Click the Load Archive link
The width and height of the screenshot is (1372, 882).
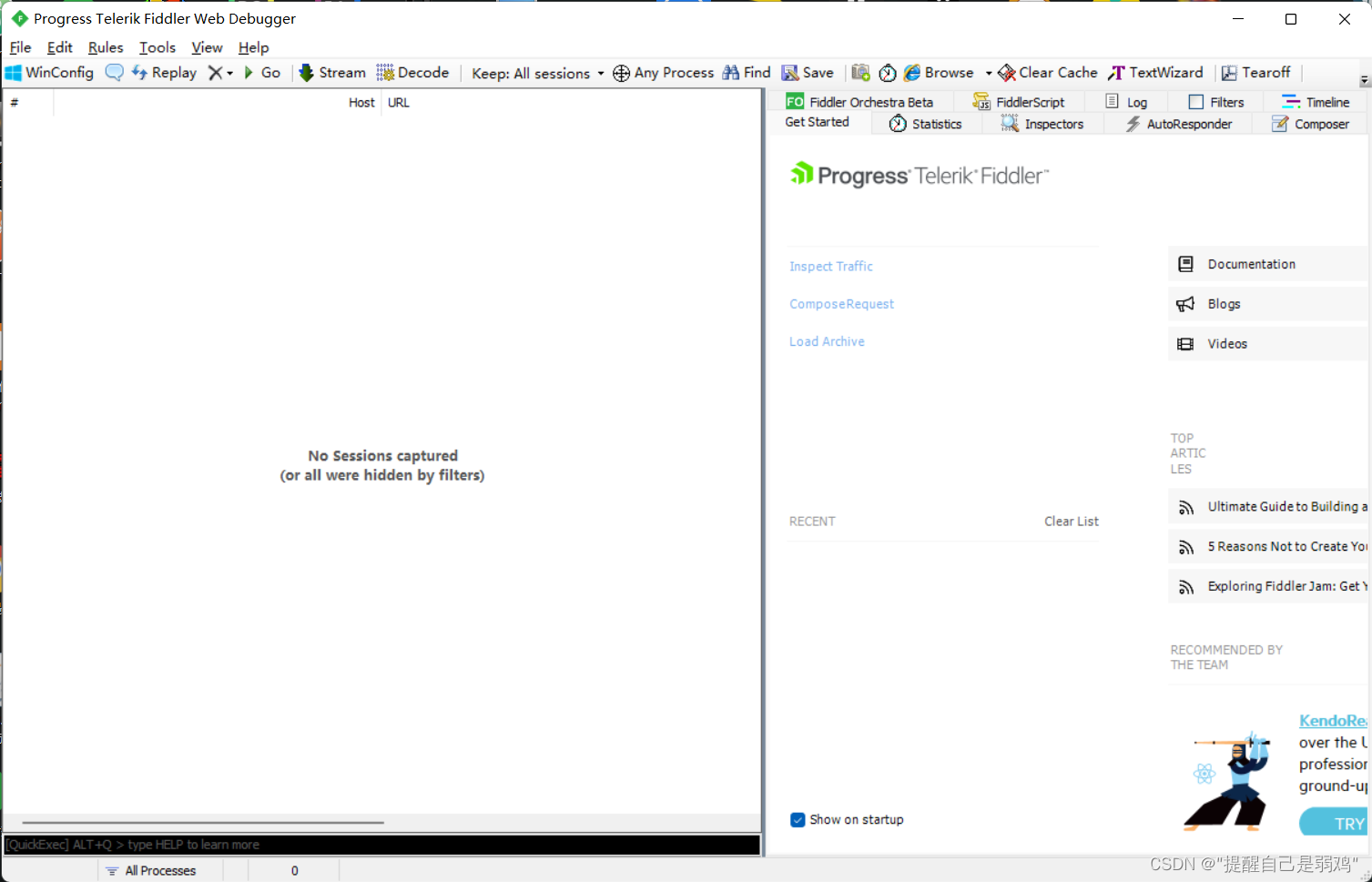click(x=827, y=341)
